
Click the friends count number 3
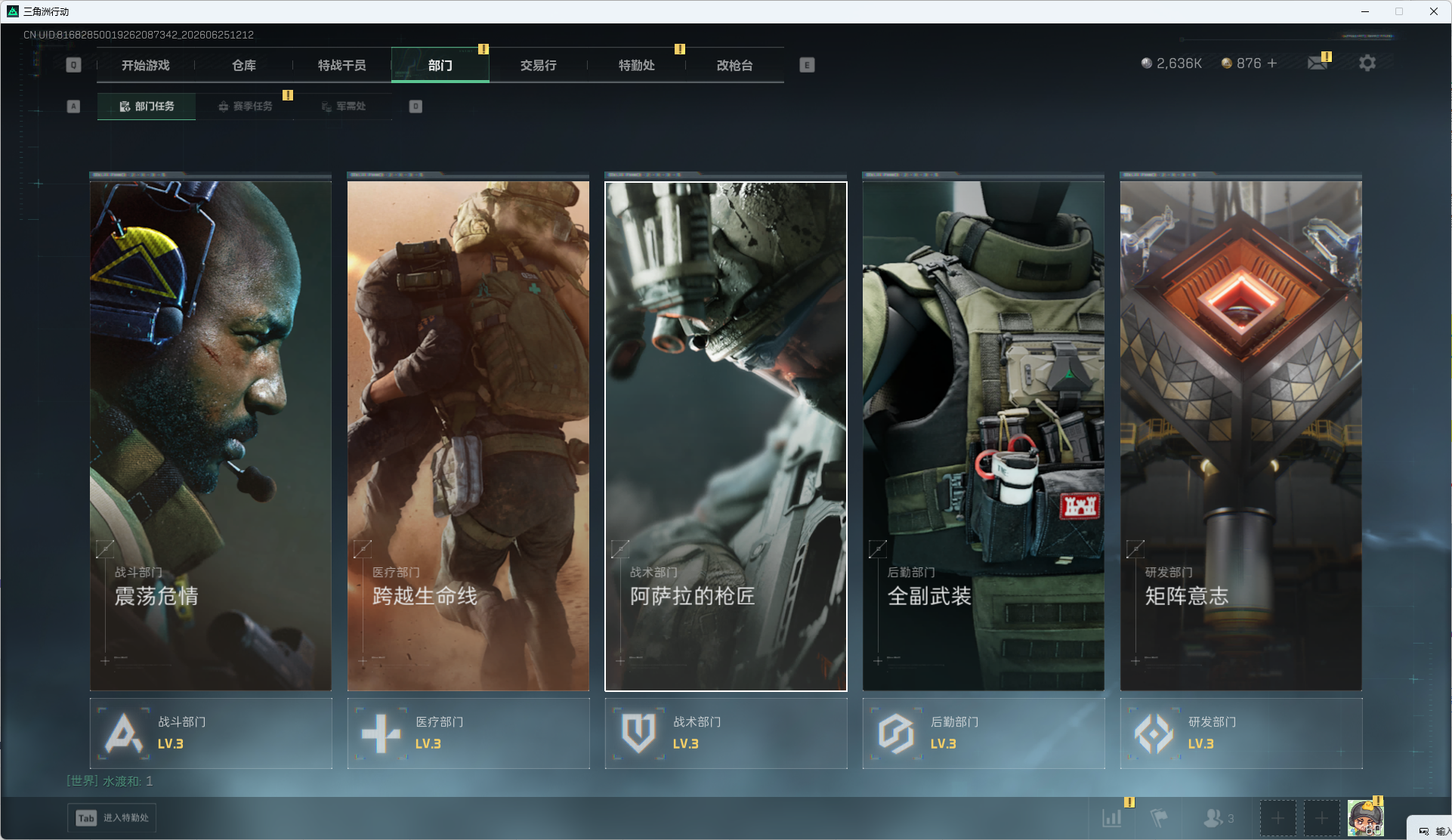click(x=1231, y=818)
